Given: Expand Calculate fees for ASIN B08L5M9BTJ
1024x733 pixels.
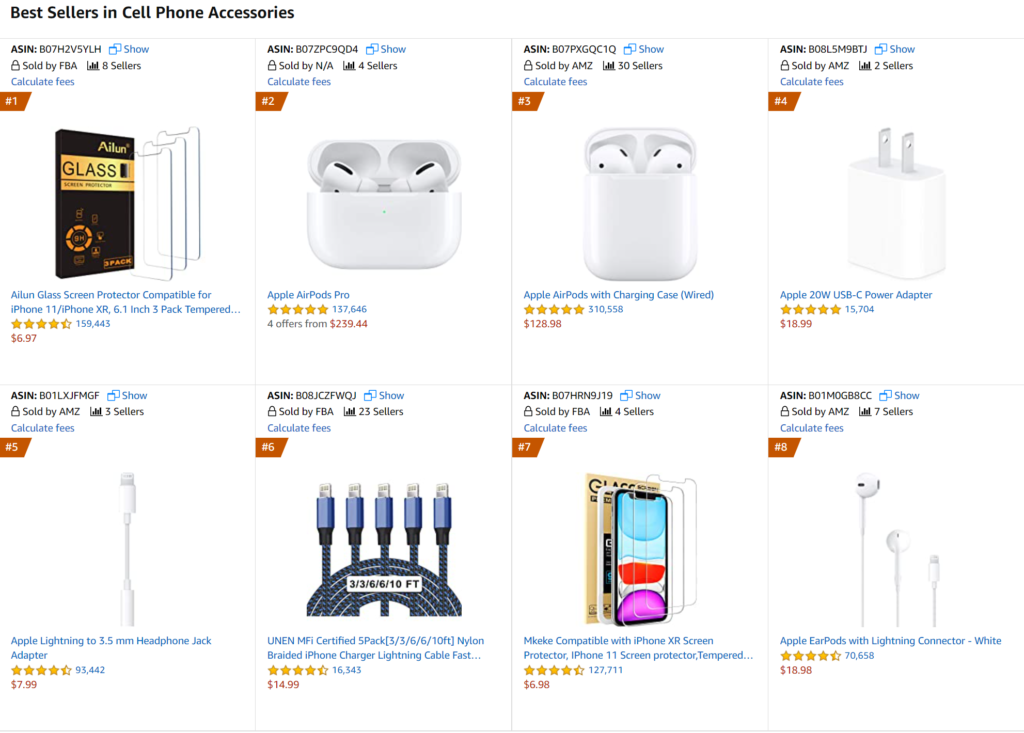Looking at the screenshot, I should [x=812, y=82].
